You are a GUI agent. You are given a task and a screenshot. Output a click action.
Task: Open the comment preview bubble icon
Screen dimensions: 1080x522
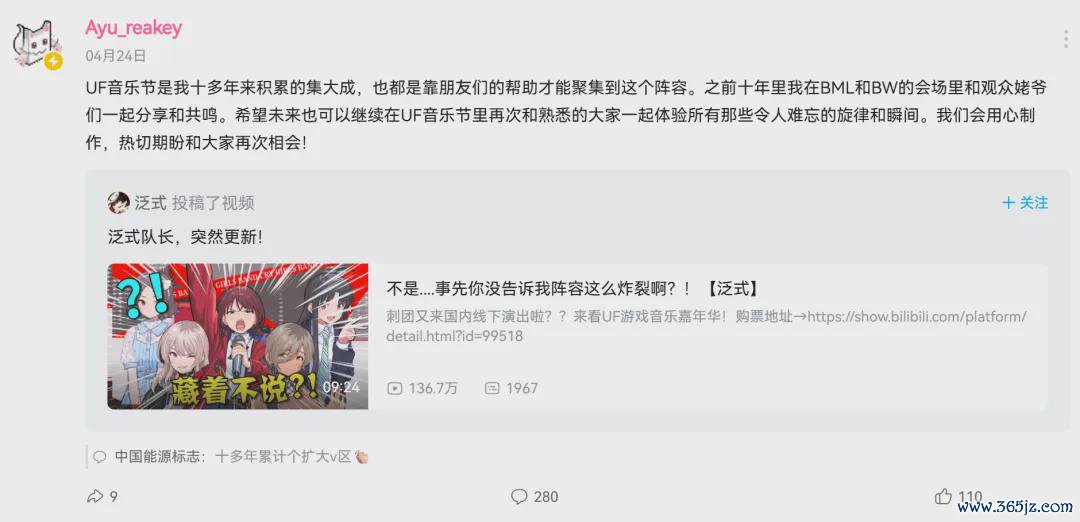pyautogui.click(x=100, y=457)
